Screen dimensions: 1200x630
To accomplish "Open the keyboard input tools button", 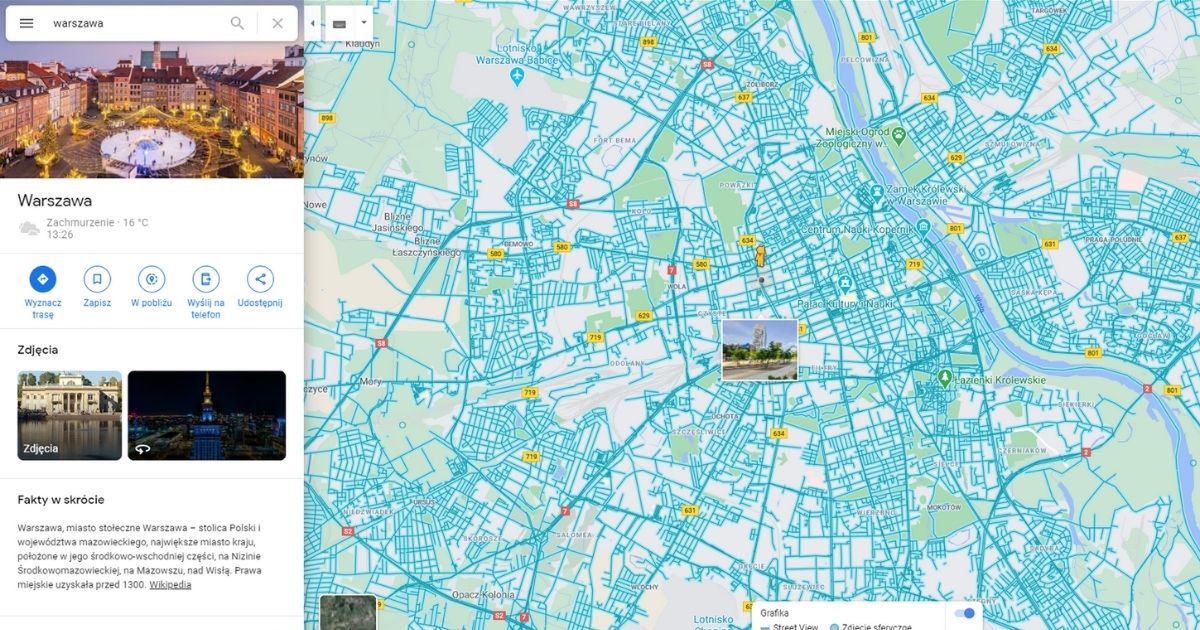I will point(339,23).
